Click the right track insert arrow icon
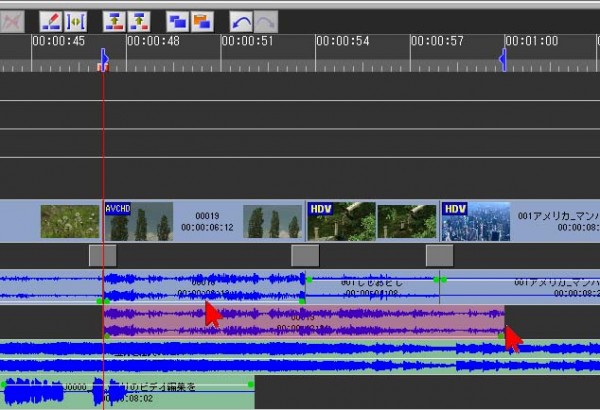The height and width of the screenshot is (410, 600). coord(139,20)
